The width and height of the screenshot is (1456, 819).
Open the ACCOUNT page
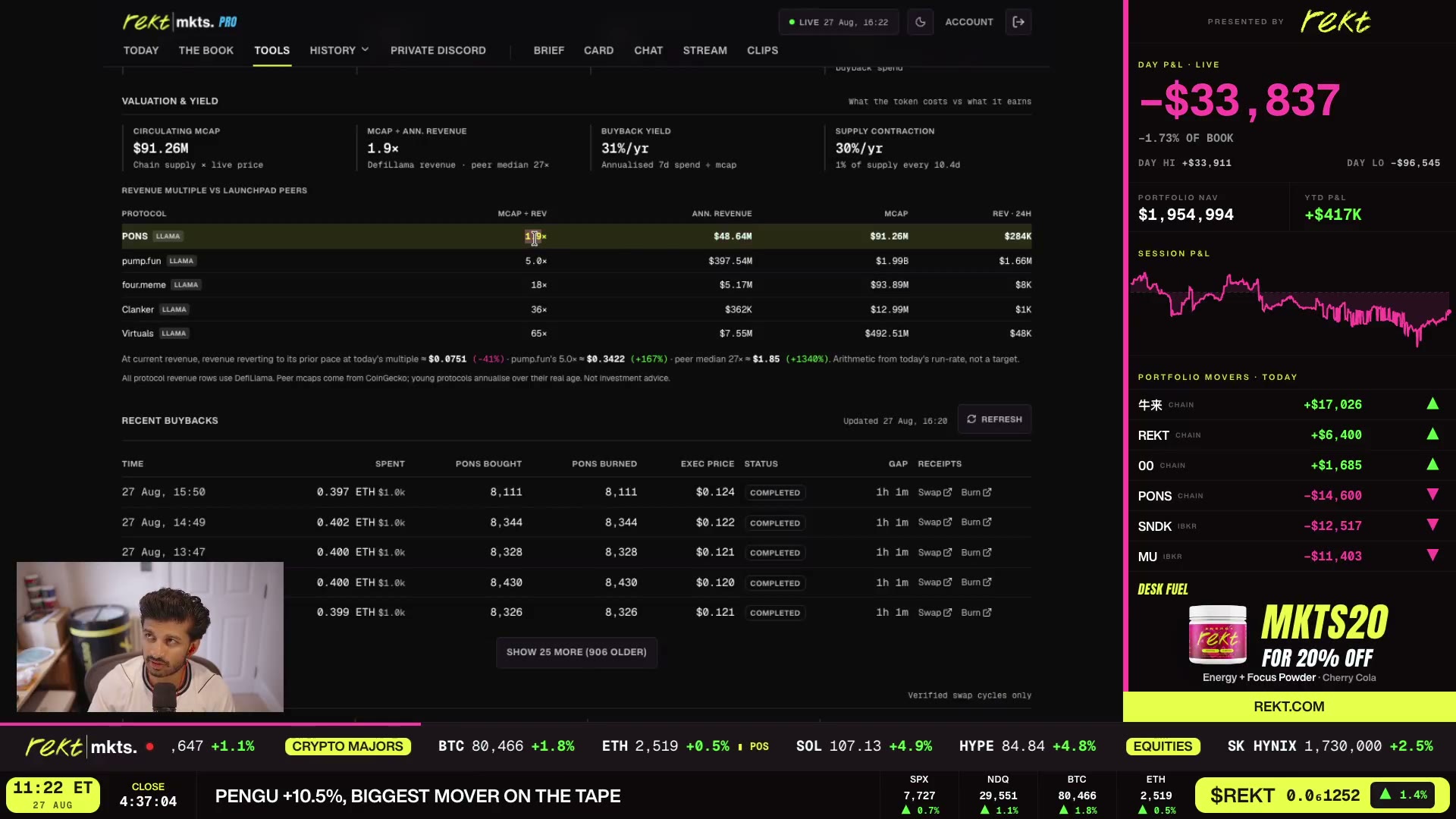tap(968, 22)
